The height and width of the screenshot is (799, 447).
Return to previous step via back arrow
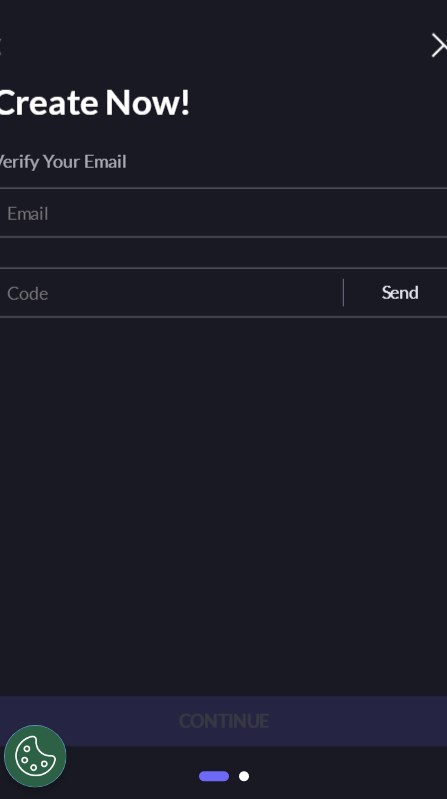point(1,46)
